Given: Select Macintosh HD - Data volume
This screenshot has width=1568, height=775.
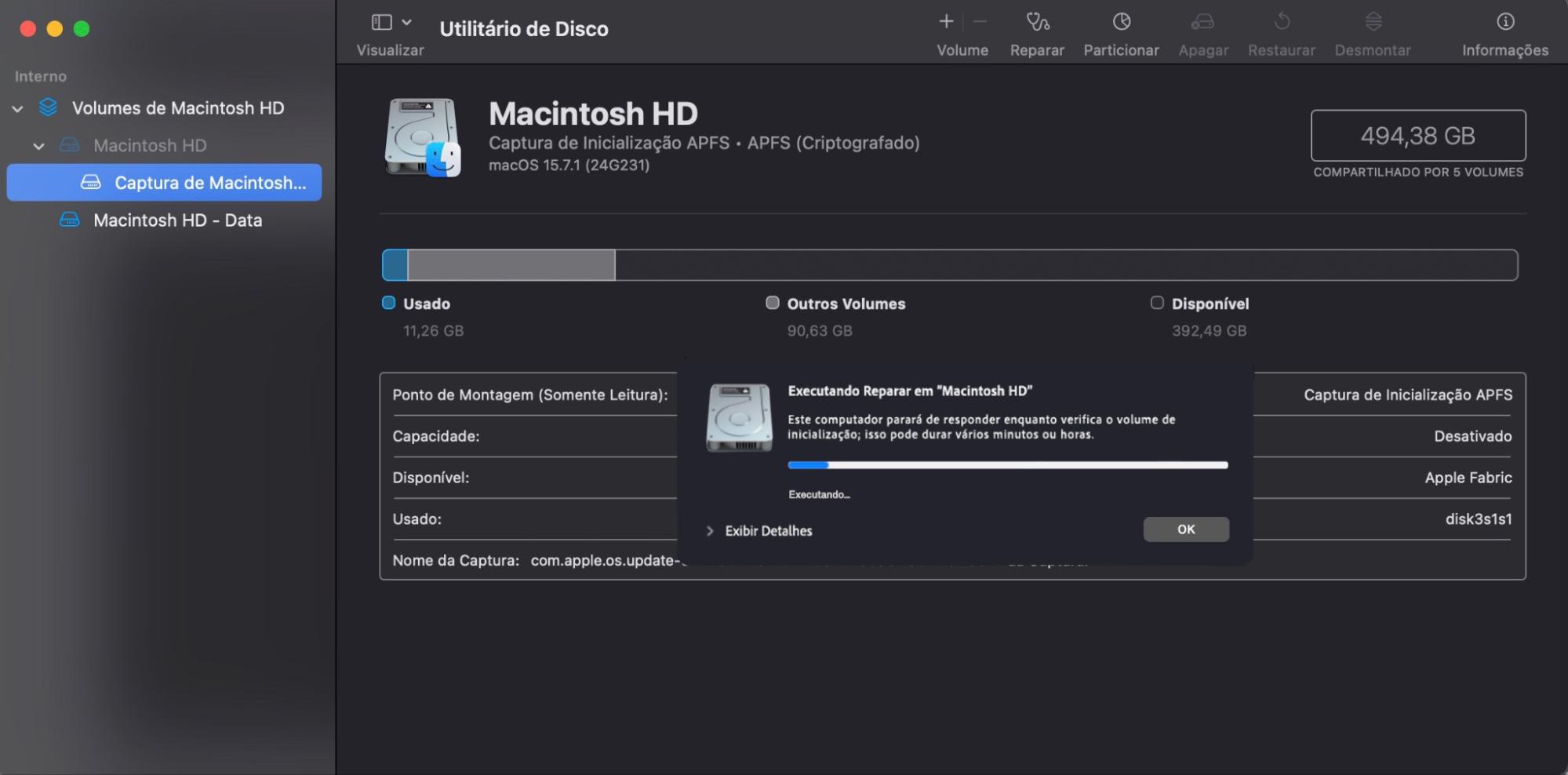Looking at the screenshot, I should (177, 220).
